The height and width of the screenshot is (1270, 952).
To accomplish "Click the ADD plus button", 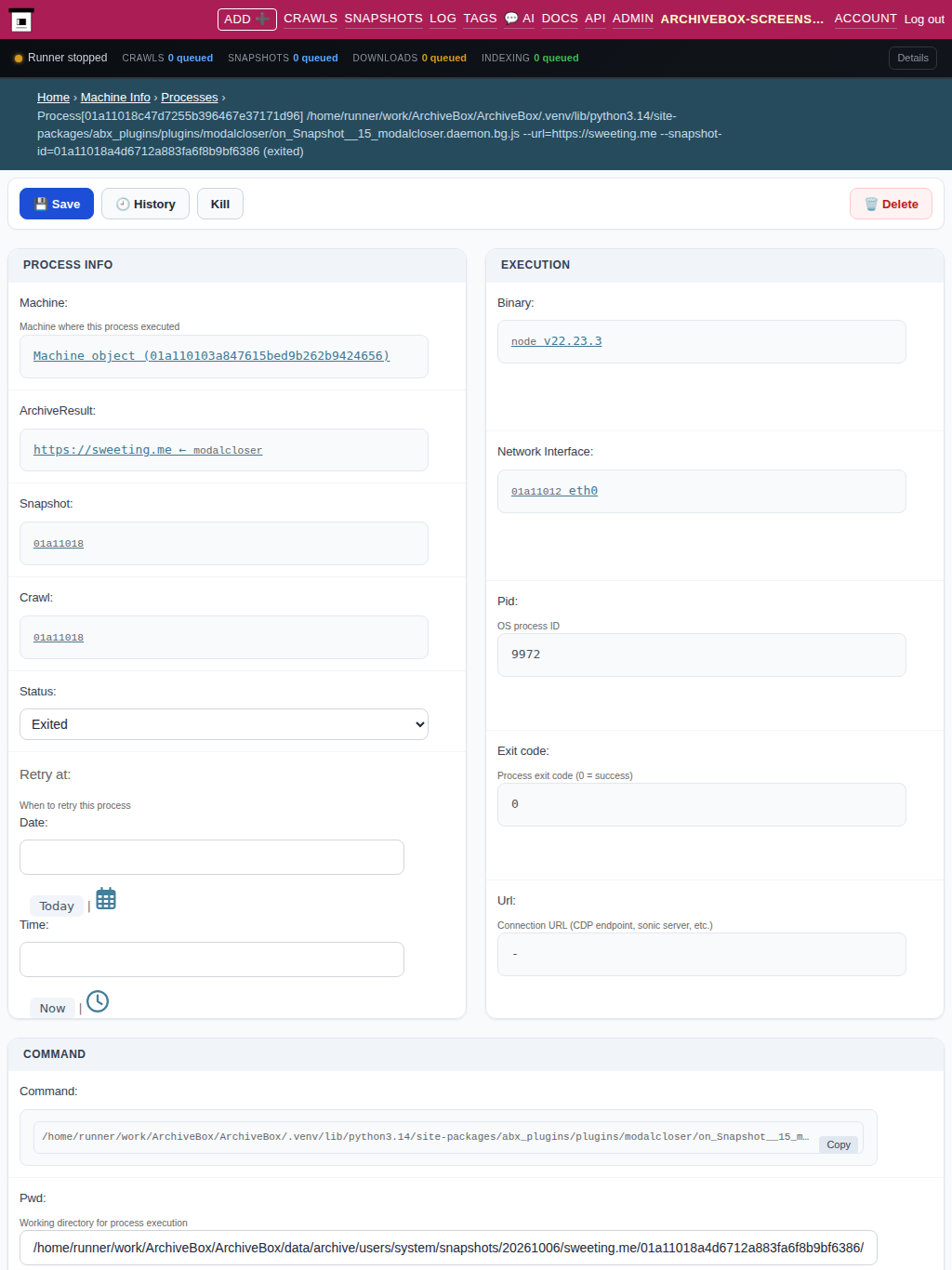I will pos(247,19).
